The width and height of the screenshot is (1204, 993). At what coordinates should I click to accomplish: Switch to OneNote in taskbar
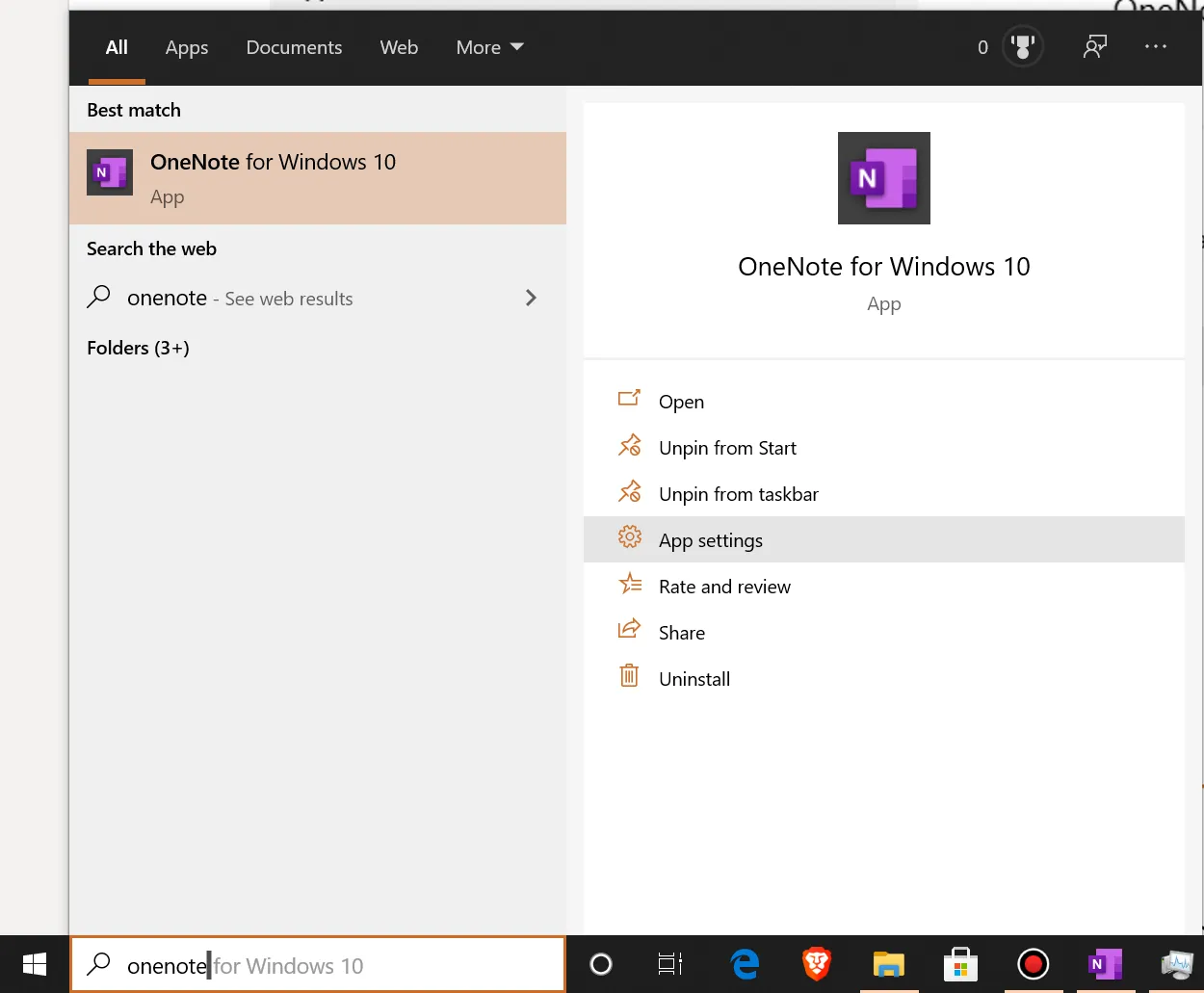pos(1105,964)
